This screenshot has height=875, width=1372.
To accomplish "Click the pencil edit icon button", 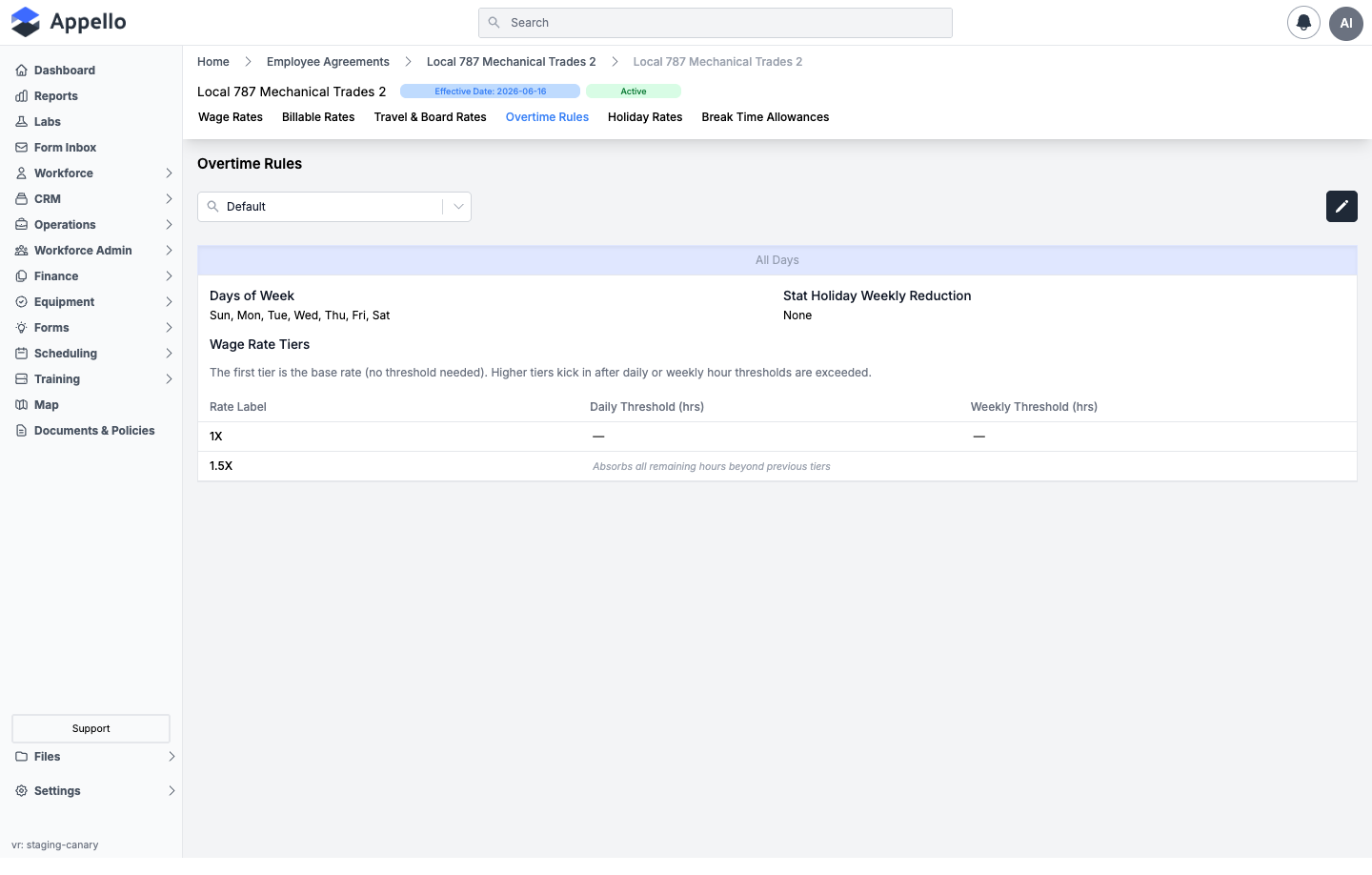I will 1342,207.
